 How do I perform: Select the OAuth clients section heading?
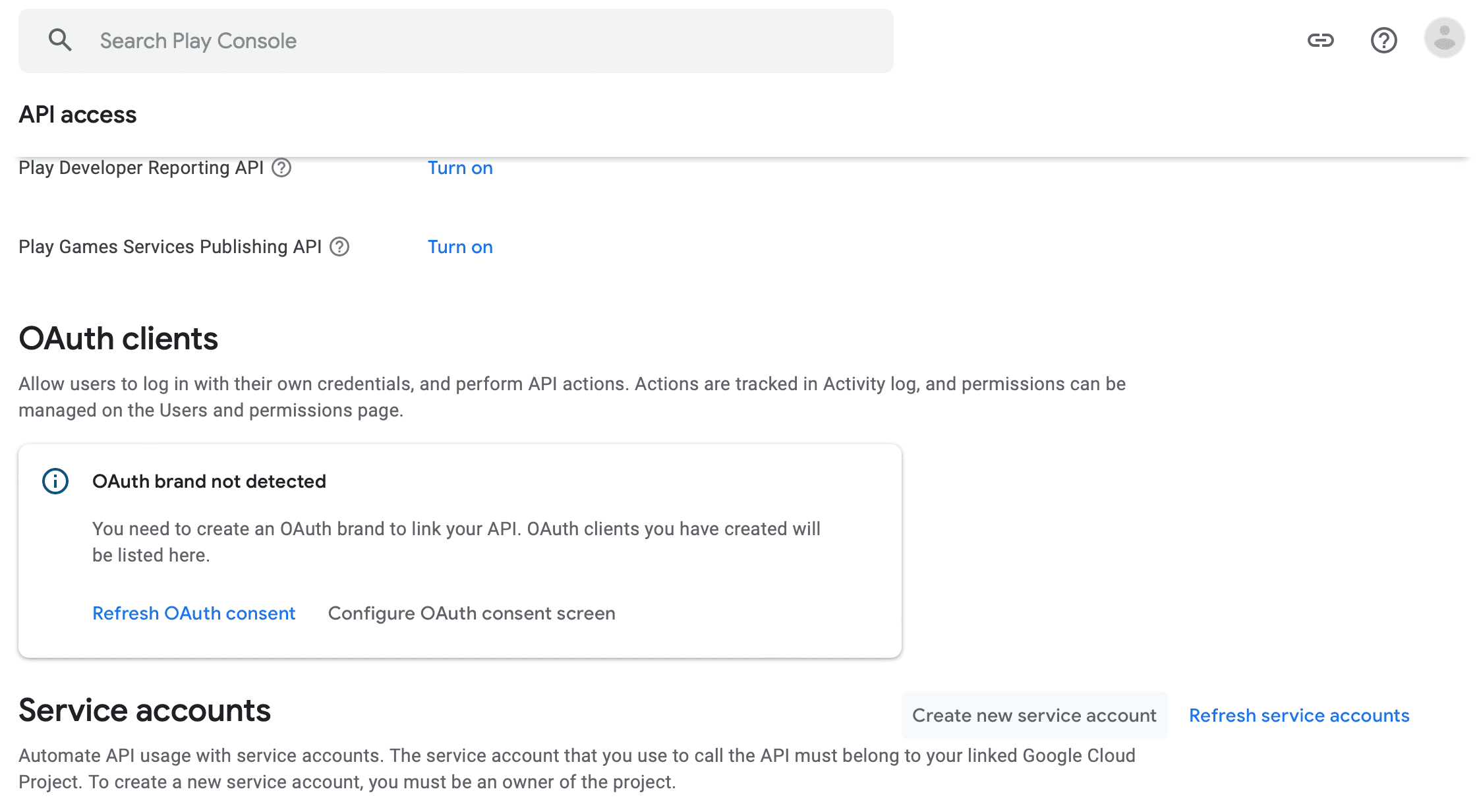[119, 339]
